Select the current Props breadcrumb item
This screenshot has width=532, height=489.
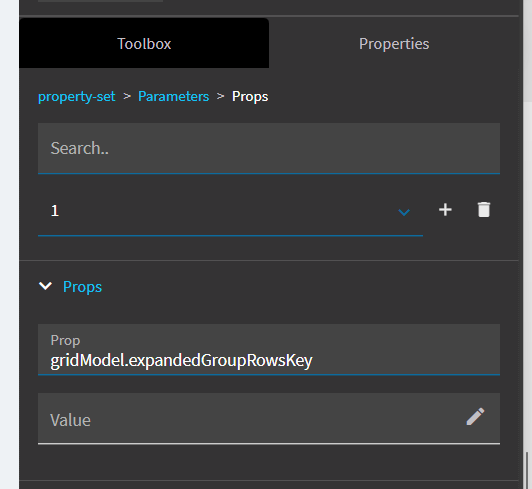[250, 96]
